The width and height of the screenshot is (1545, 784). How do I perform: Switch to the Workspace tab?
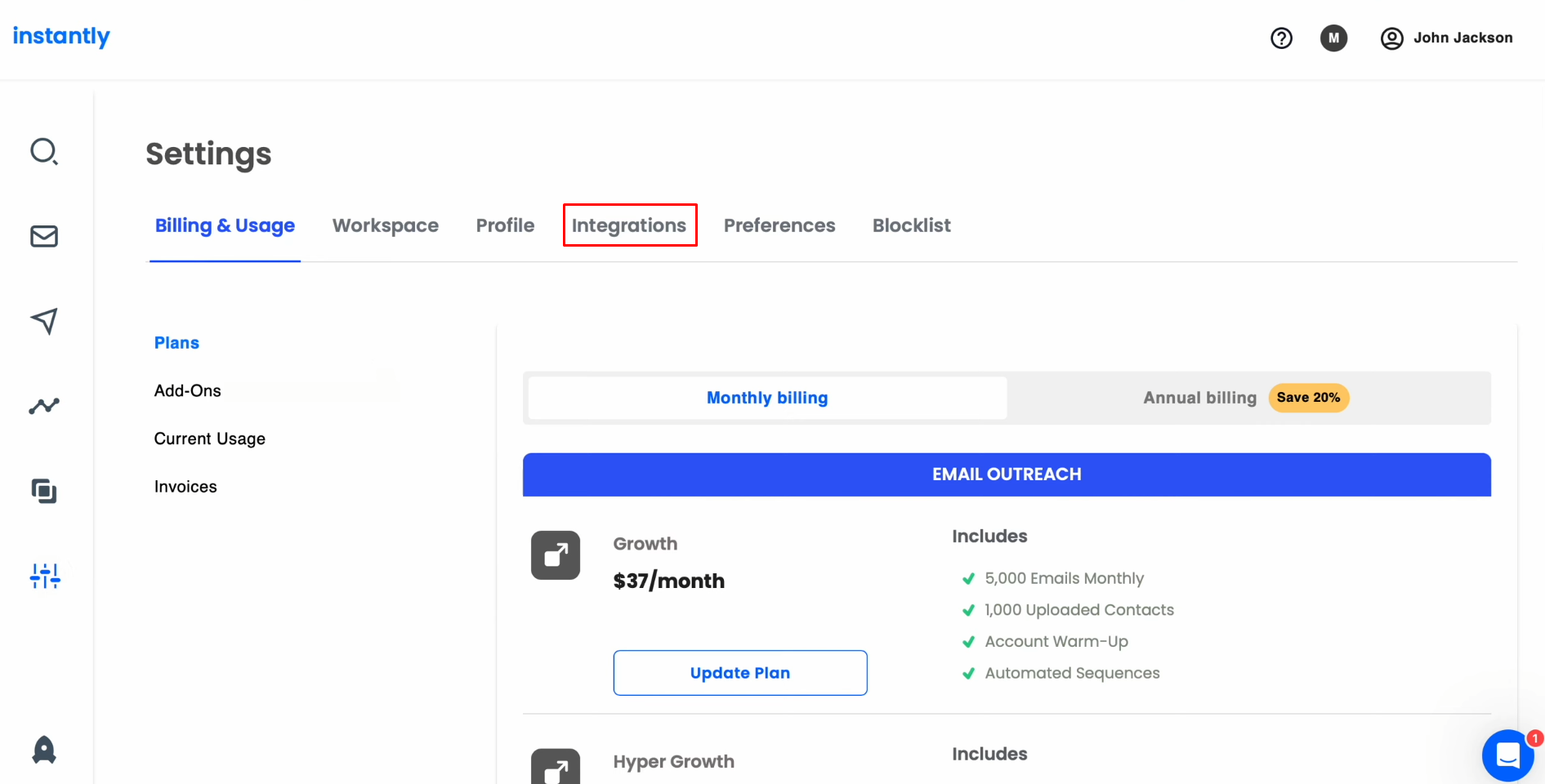coord(386,225)
